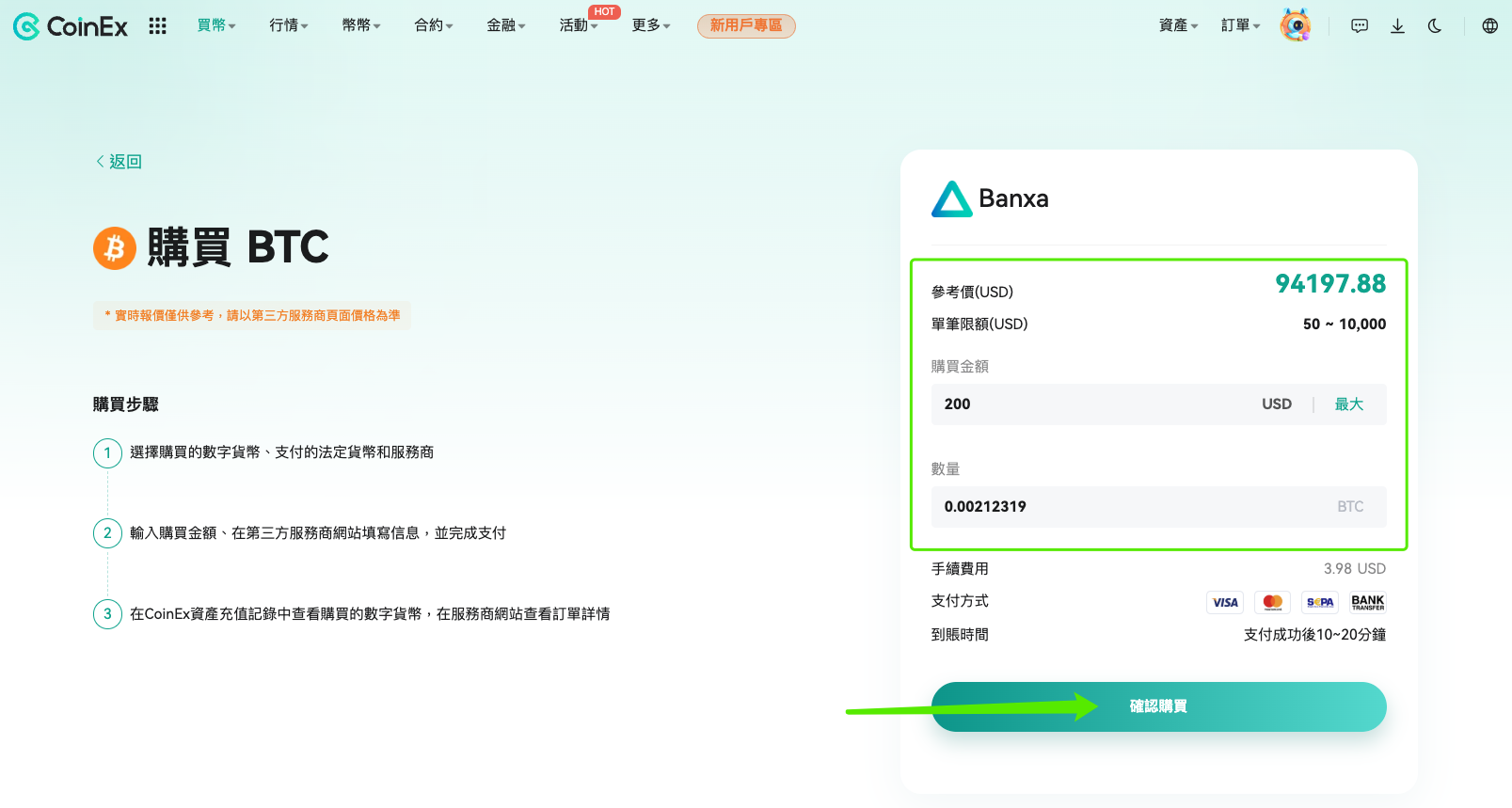The height and width of the screenshot is (808, 1512).
Task: Expand the 更多 dropdown menu
Action: (x=651, y=25)
